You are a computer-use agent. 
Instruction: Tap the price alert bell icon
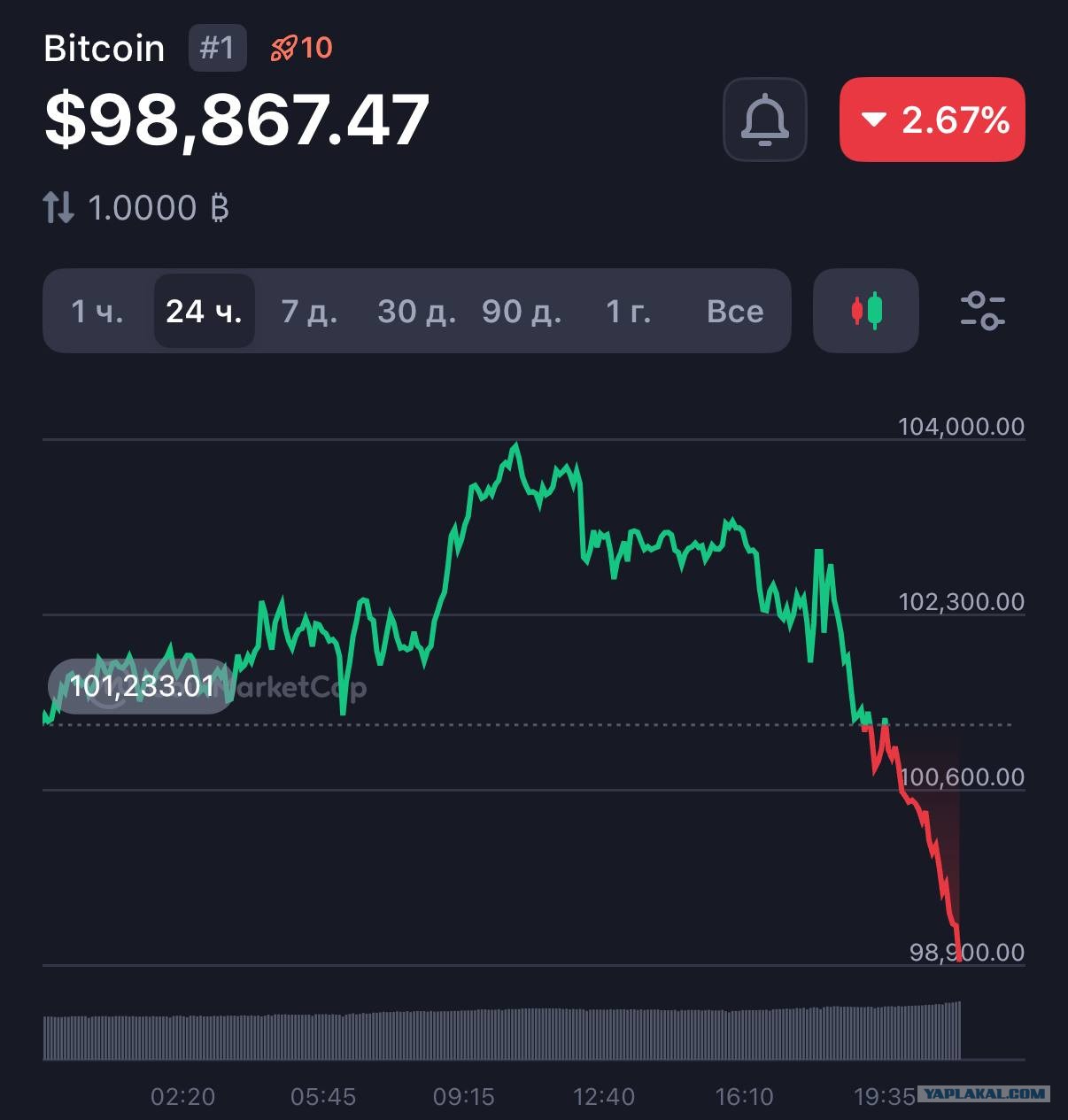tap(764, 120)
